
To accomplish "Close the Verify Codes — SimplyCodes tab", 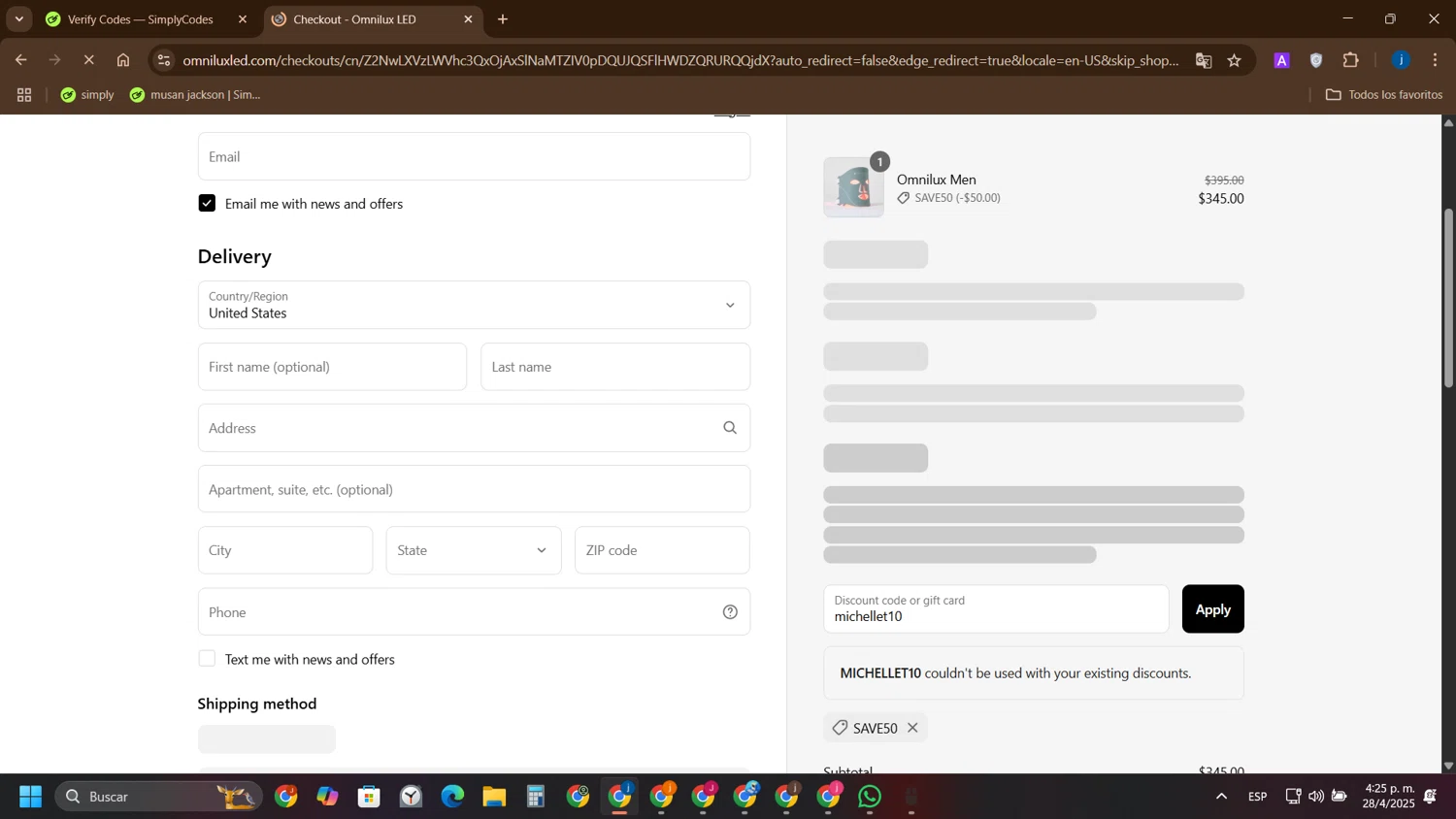I will tap(243, 19).
